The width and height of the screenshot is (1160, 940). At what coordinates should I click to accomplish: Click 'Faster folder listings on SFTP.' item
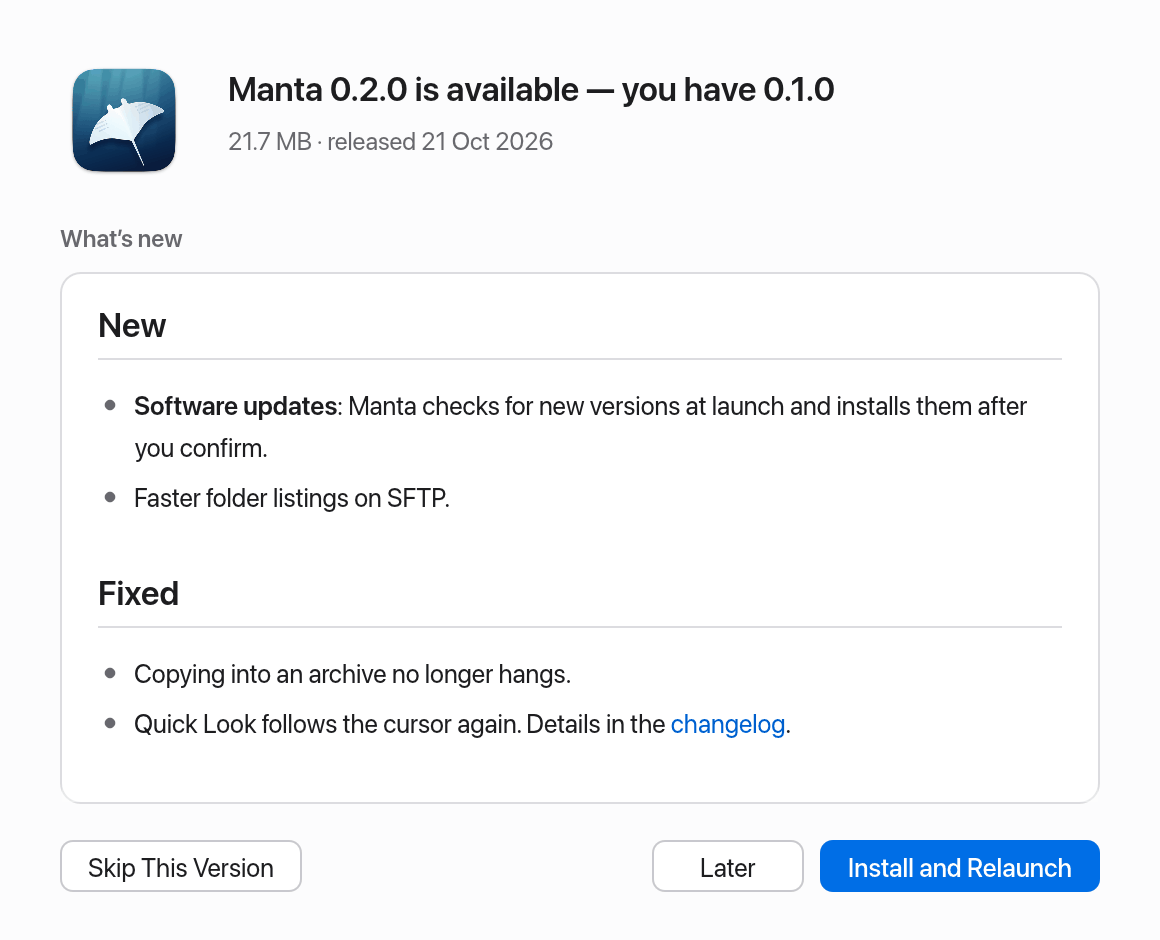[291, 498]
